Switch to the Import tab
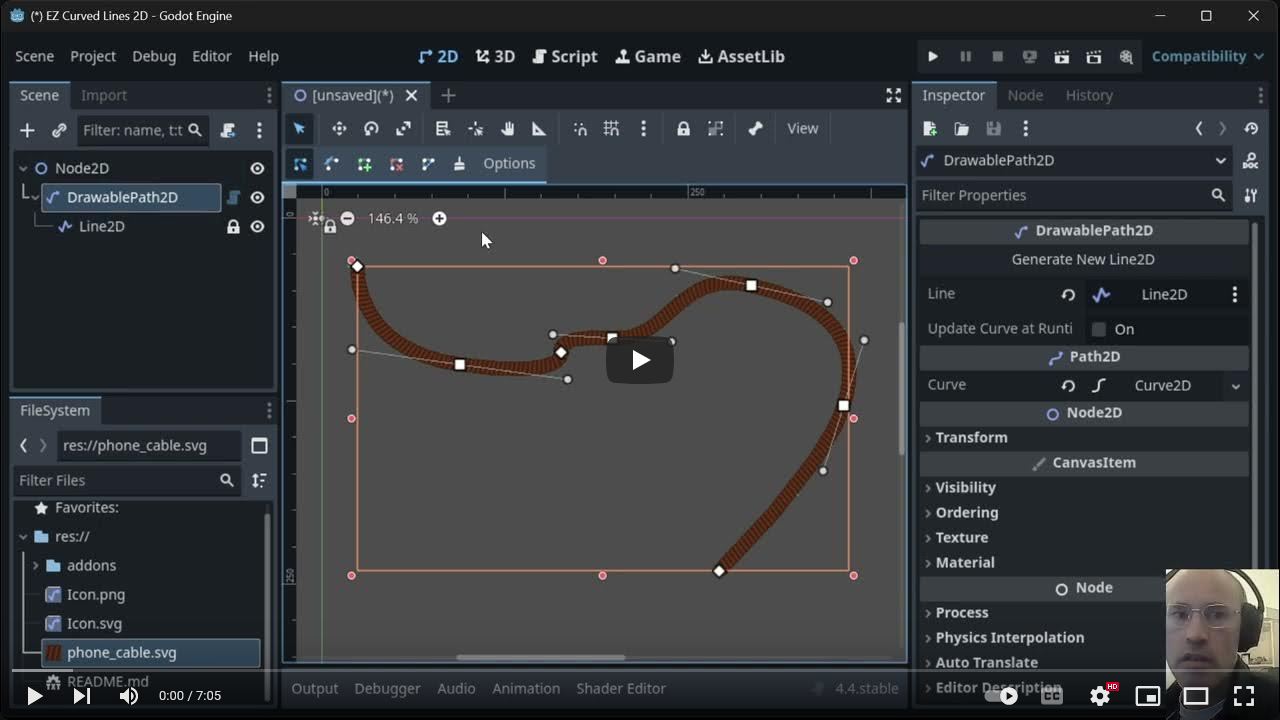1280x720 pixels. tap(104, 95)
